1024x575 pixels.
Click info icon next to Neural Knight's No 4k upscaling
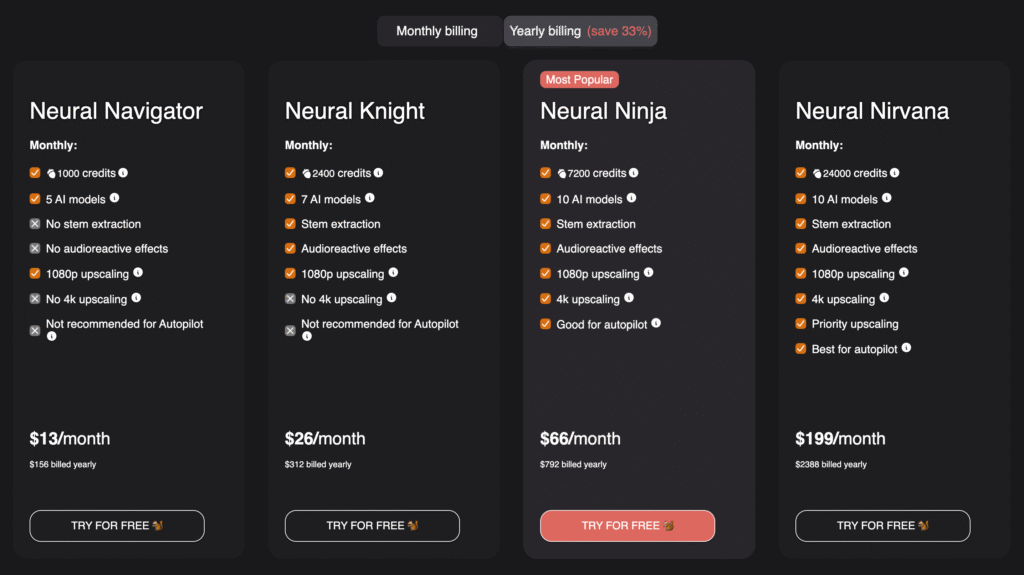pos(391,298)
